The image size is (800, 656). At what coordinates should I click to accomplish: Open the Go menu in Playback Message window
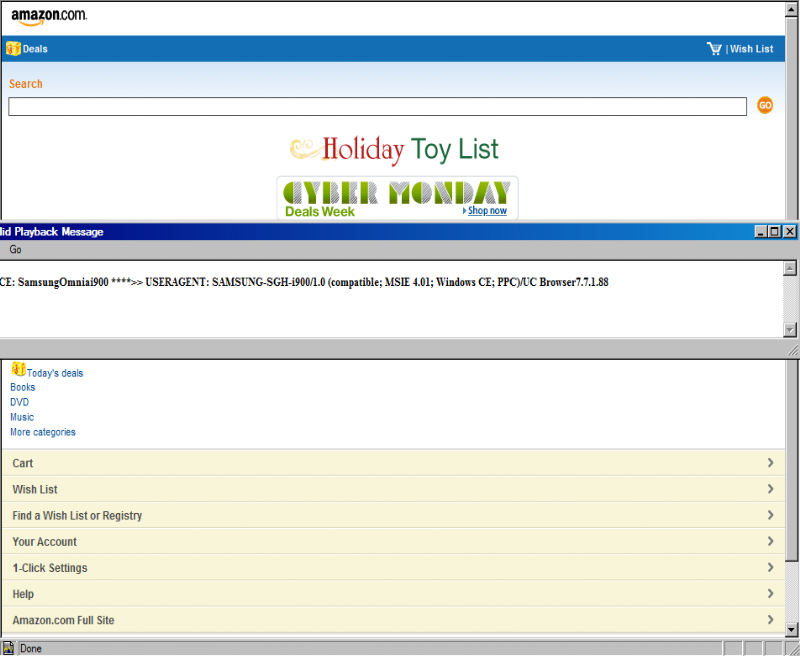click(15, 249)
